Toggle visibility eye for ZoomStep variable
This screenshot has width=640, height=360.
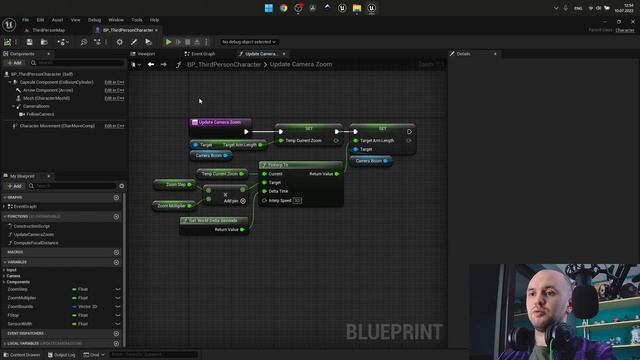pos(118,289)
